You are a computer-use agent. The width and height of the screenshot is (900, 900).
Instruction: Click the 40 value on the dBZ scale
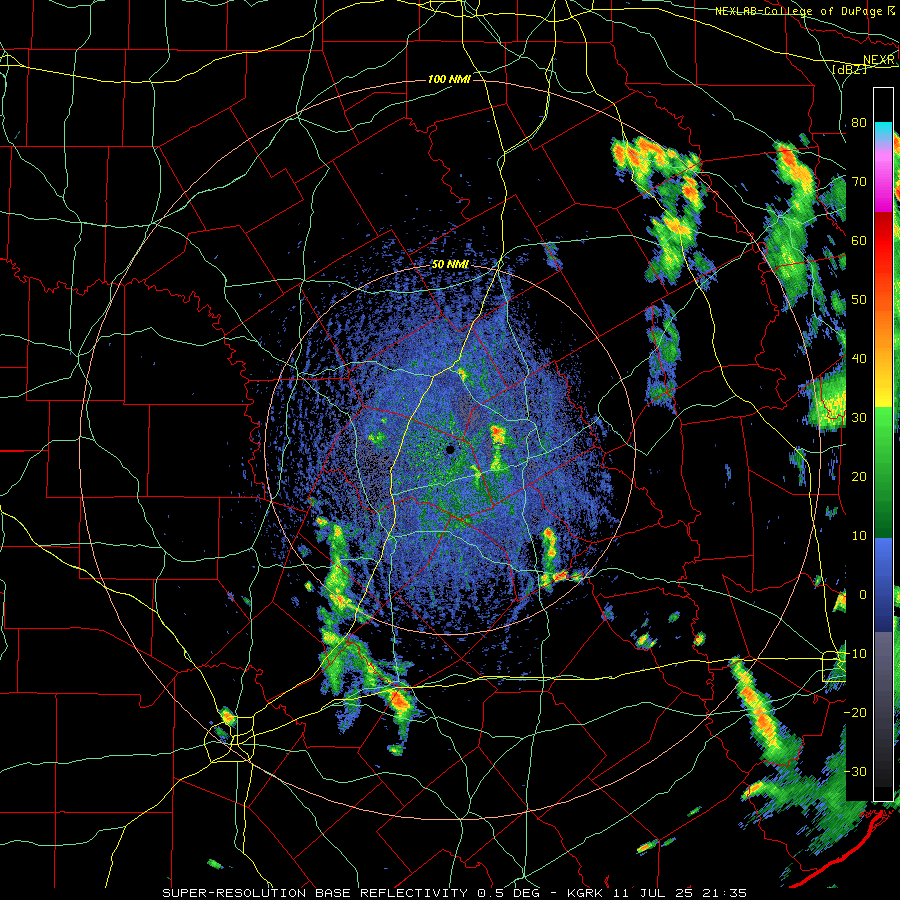click(x=859, y=359)
